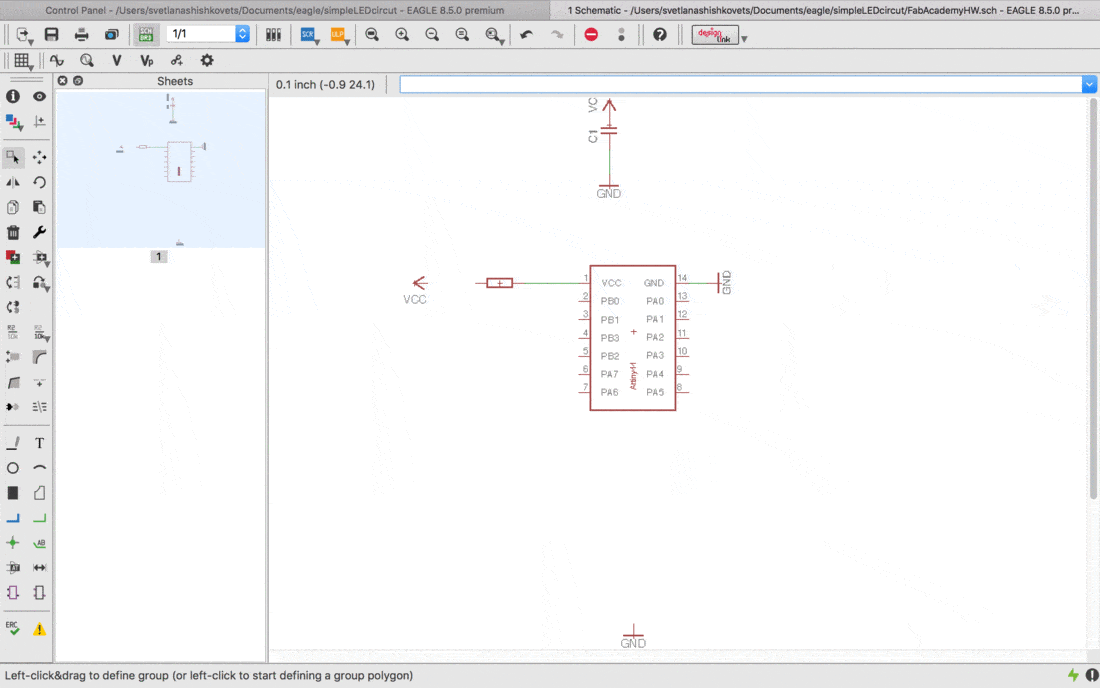Open the Errors warning triangle

click(39, 629)
